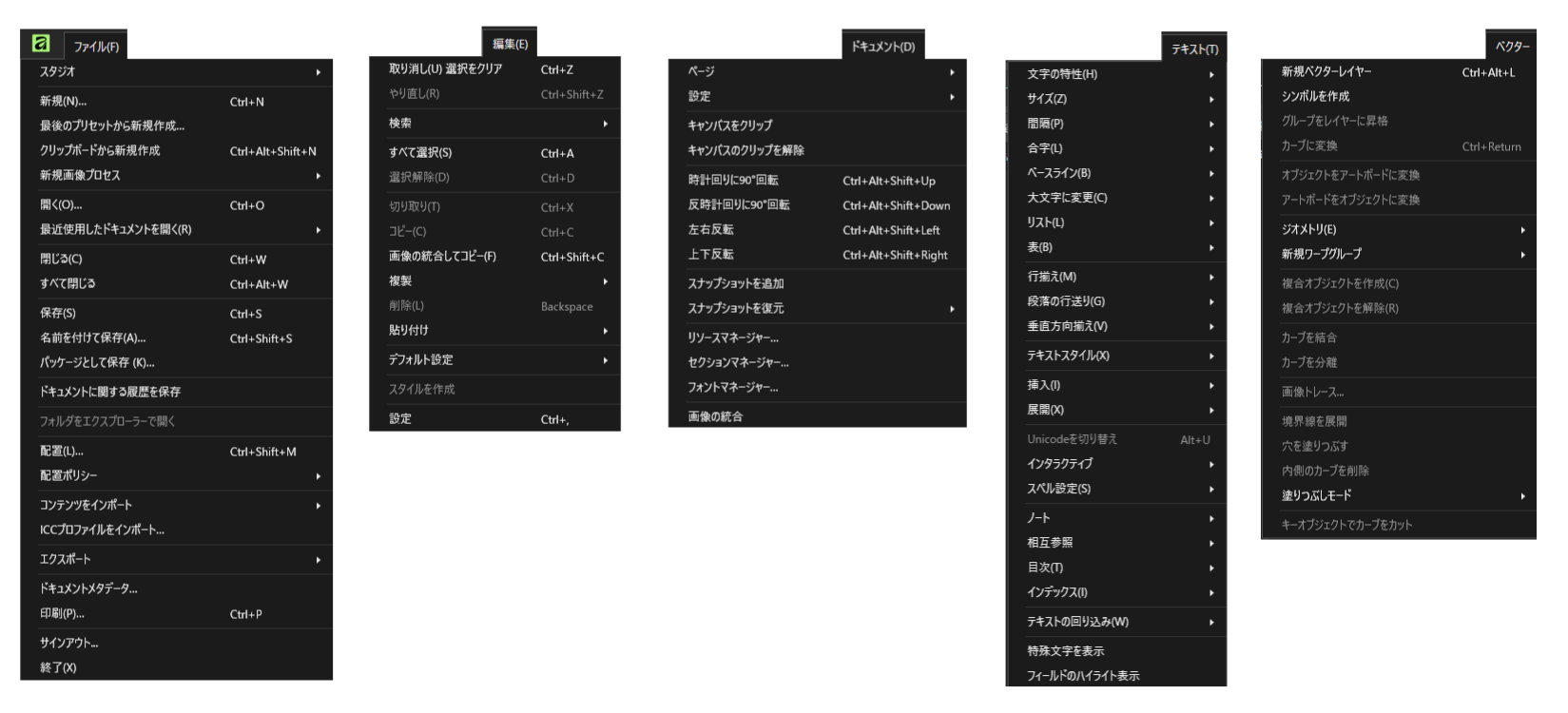Open the ドキュメント(D) menu
This screenshot has height=713, width=1568.
click(882, 46)
